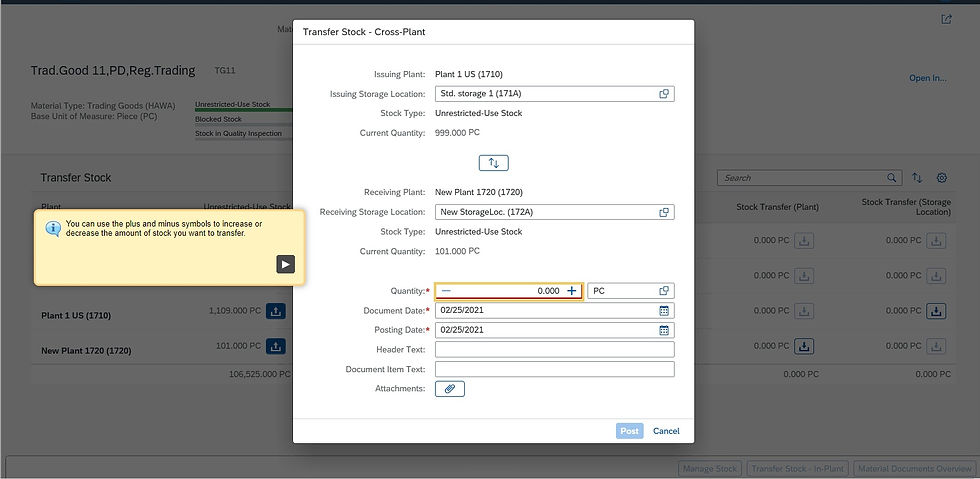Click the New Plant 1720 (1720) receiving plant text
The width and height of the screenshot is (980, 479).
479,192
